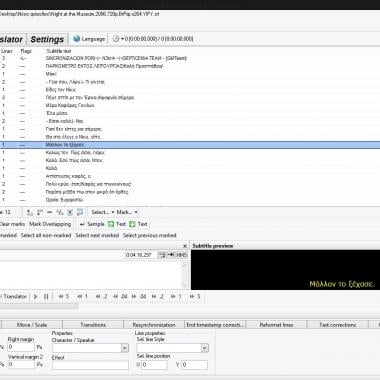Click the video position slider below playback controls
This screenshot has height=380, width=380.
39,306
